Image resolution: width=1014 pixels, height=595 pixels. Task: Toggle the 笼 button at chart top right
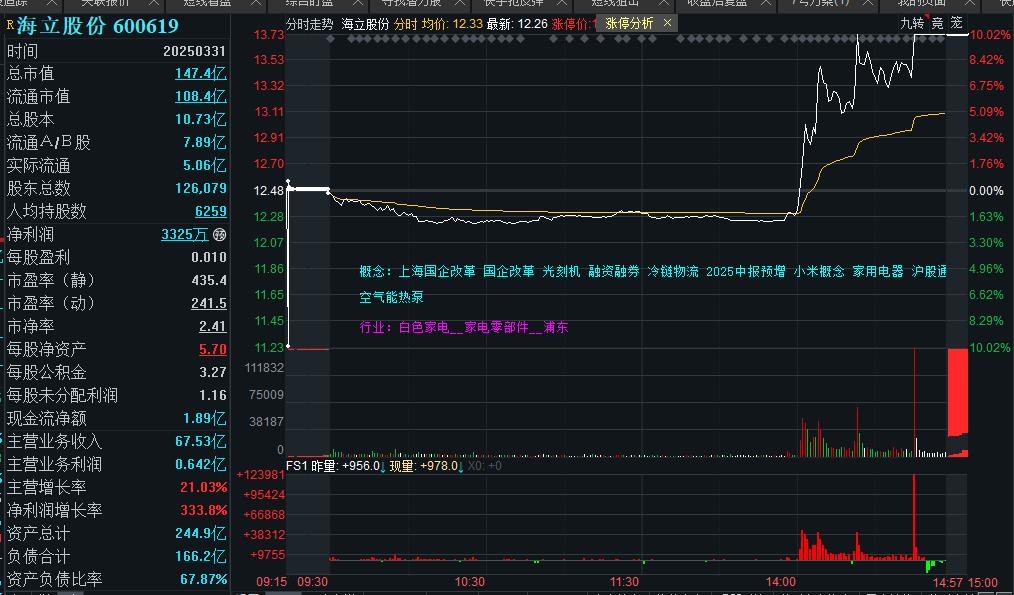(956, 24)
